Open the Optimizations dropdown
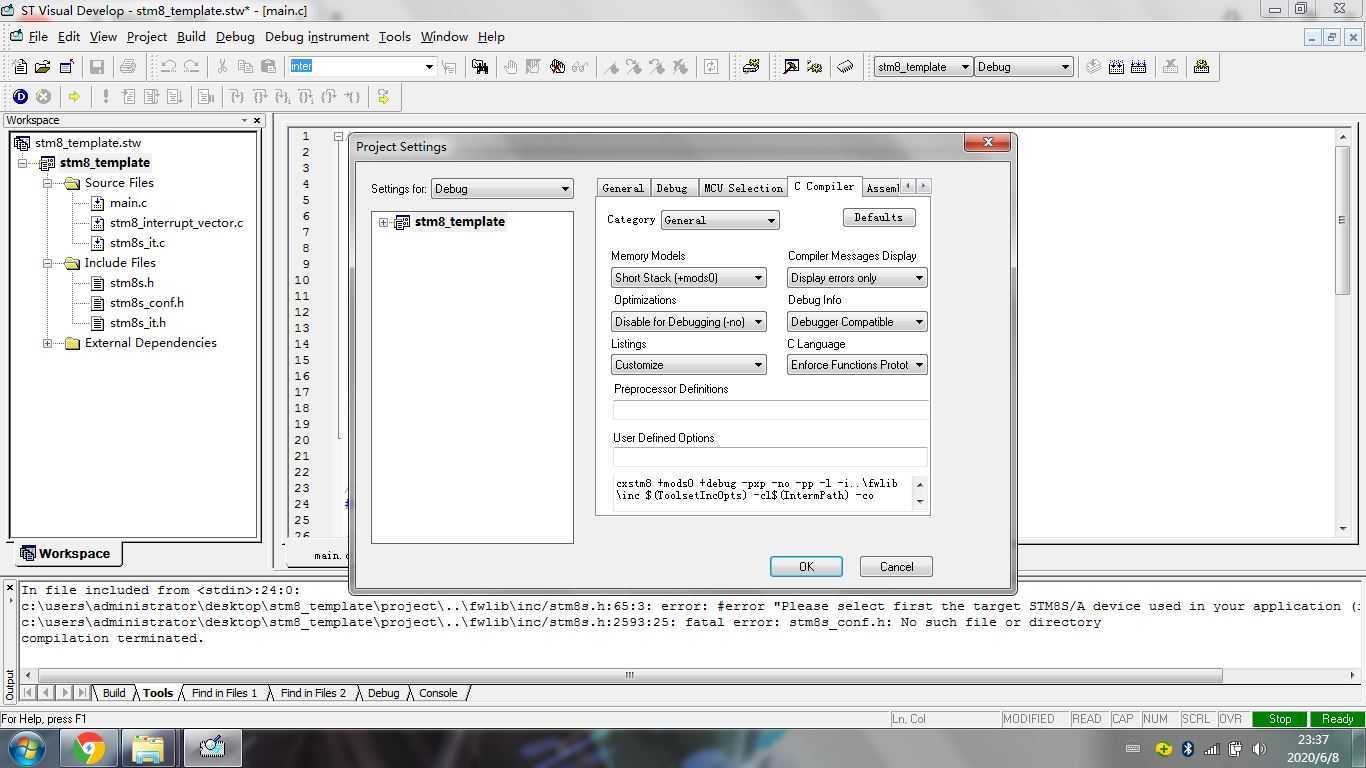The width and height of the screenshot is (1366, 768). (x=688, y=322)
